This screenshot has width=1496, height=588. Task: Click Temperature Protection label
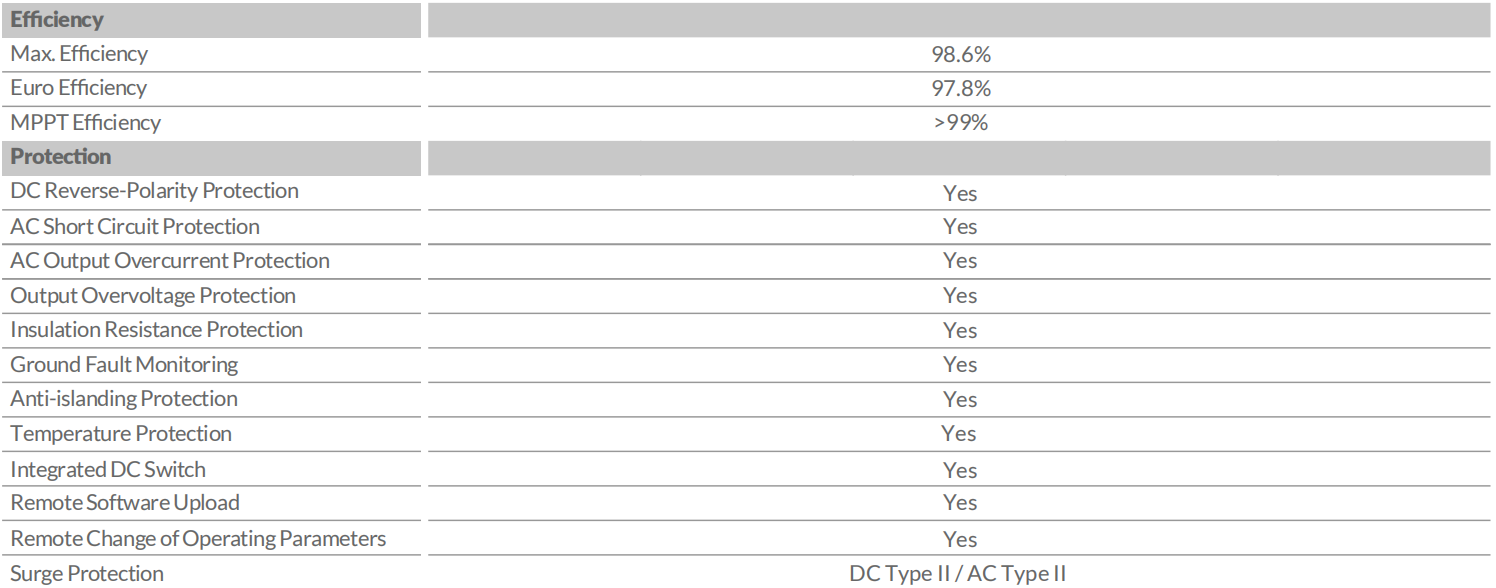[121, 434]
